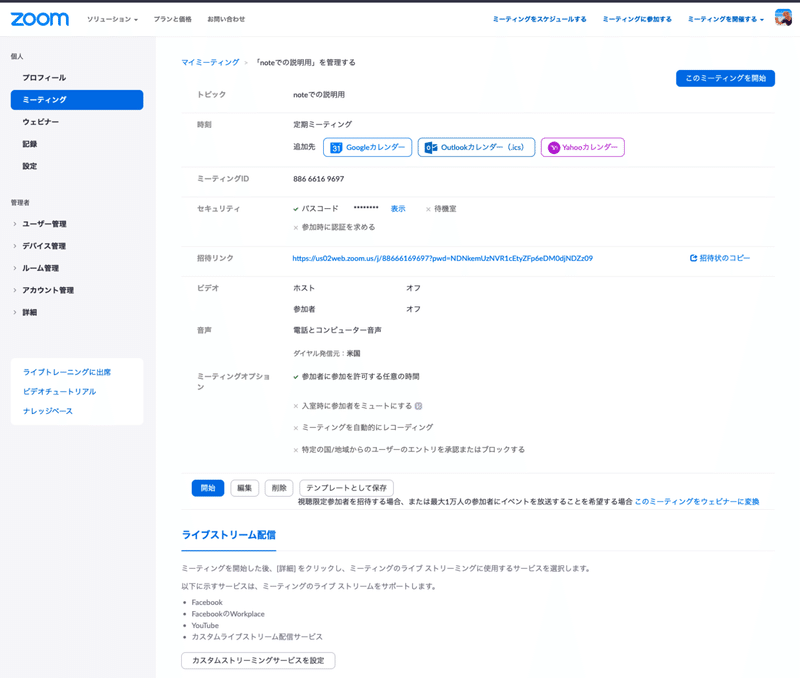Click the YouTube list item
Image resolution: width=800 pixels, height=678 pixels.
[x=205, y=625]
